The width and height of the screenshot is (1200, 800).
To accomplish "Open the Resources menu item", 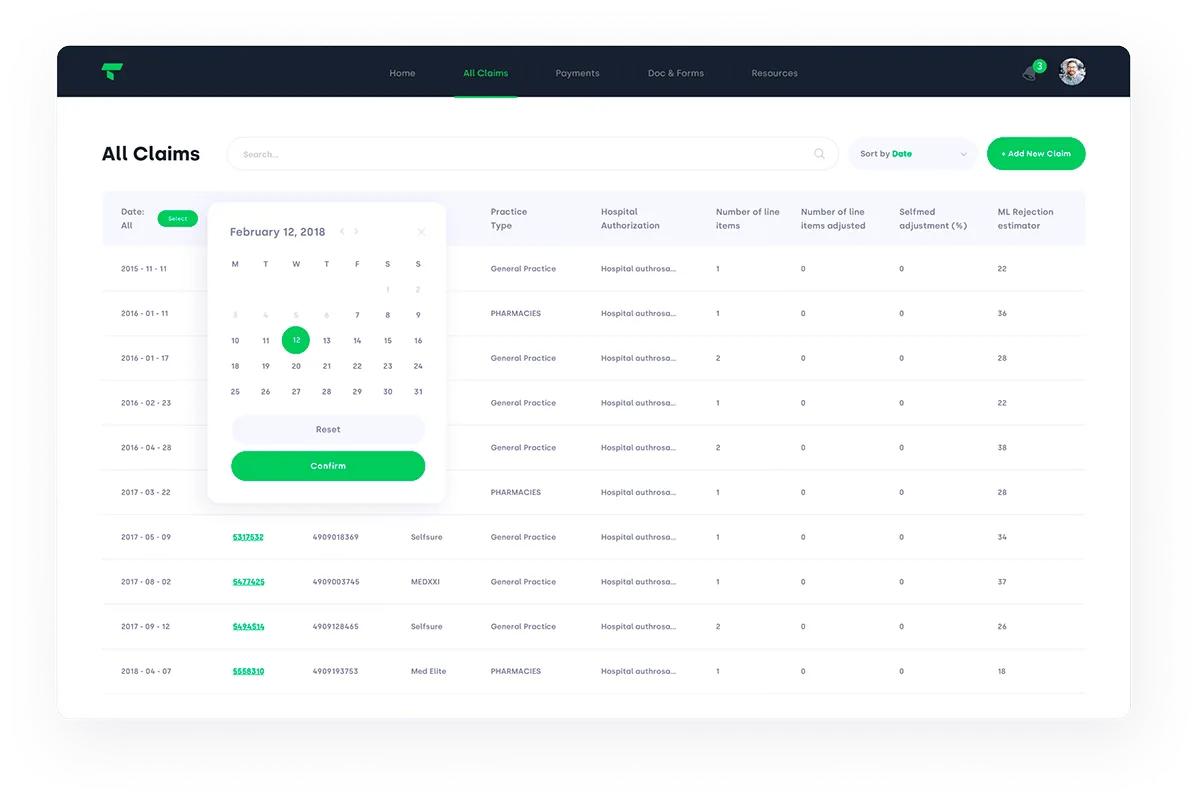I will point(775,73).
